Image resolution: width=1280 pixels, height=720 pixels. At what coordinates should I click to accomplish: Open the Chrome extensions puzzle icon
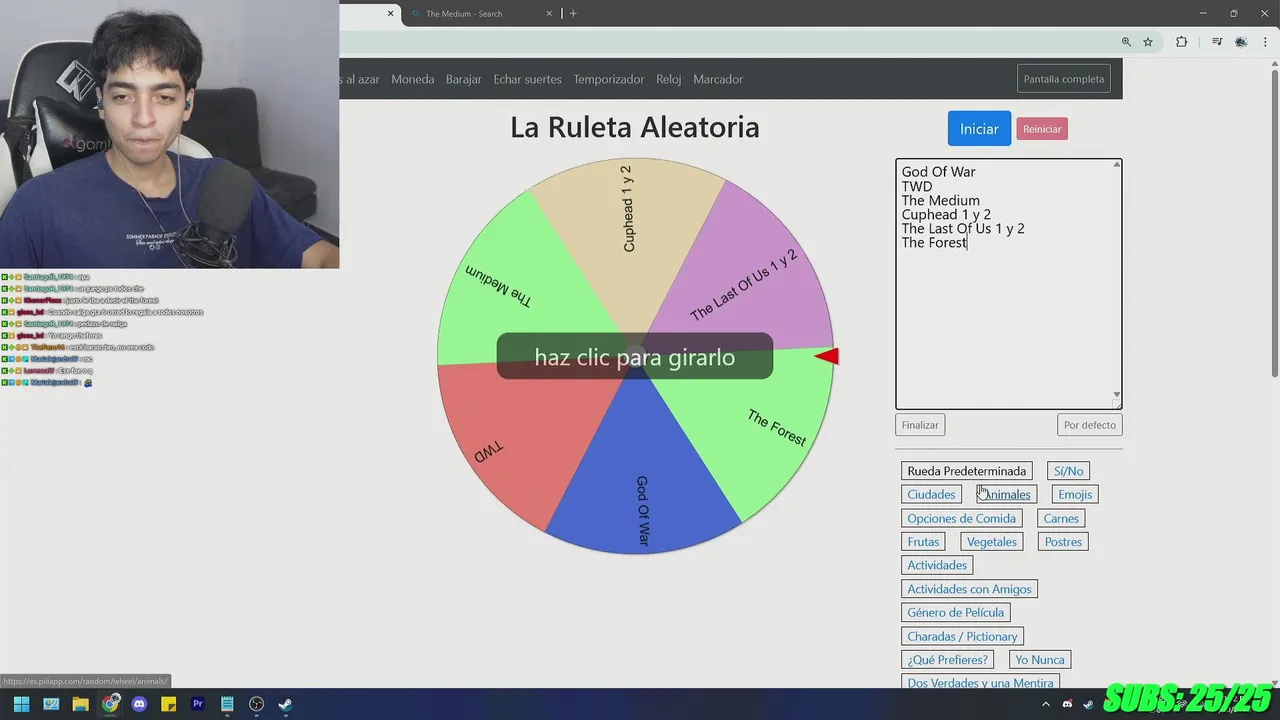(x=1182, y=42)
